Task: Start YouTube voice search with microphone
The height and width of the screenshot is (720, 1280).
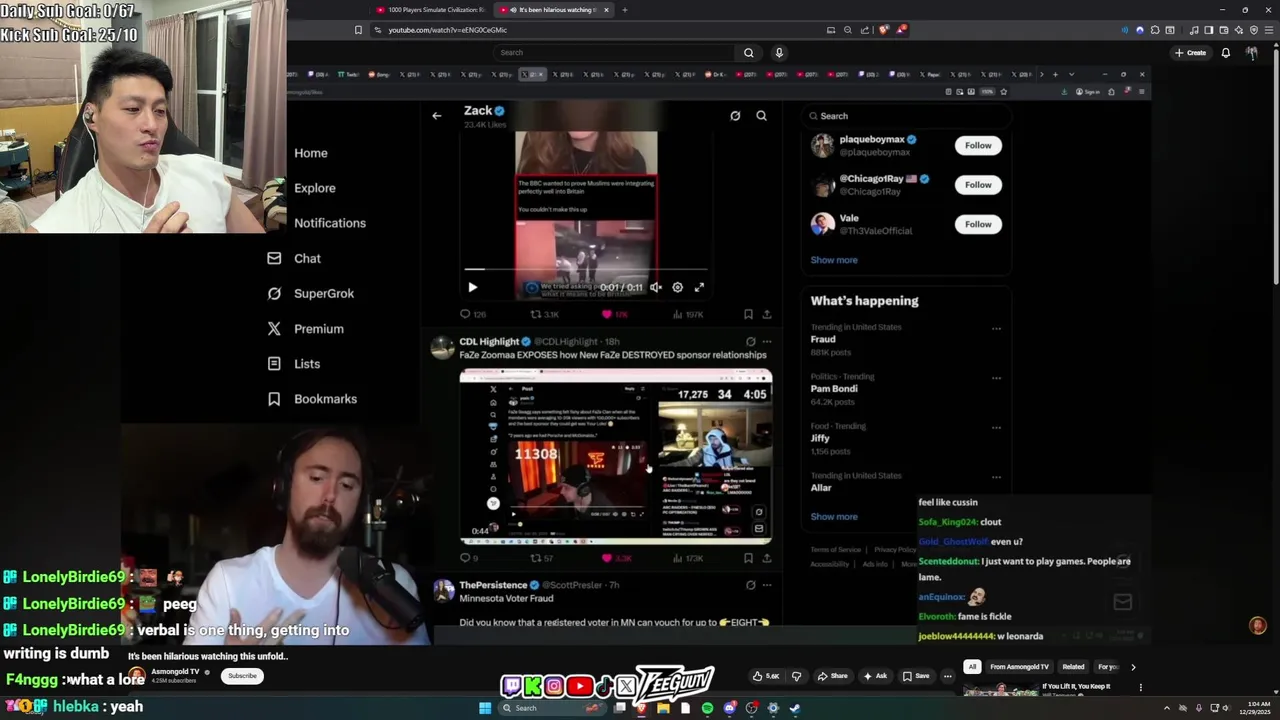Action: point(779,52)
